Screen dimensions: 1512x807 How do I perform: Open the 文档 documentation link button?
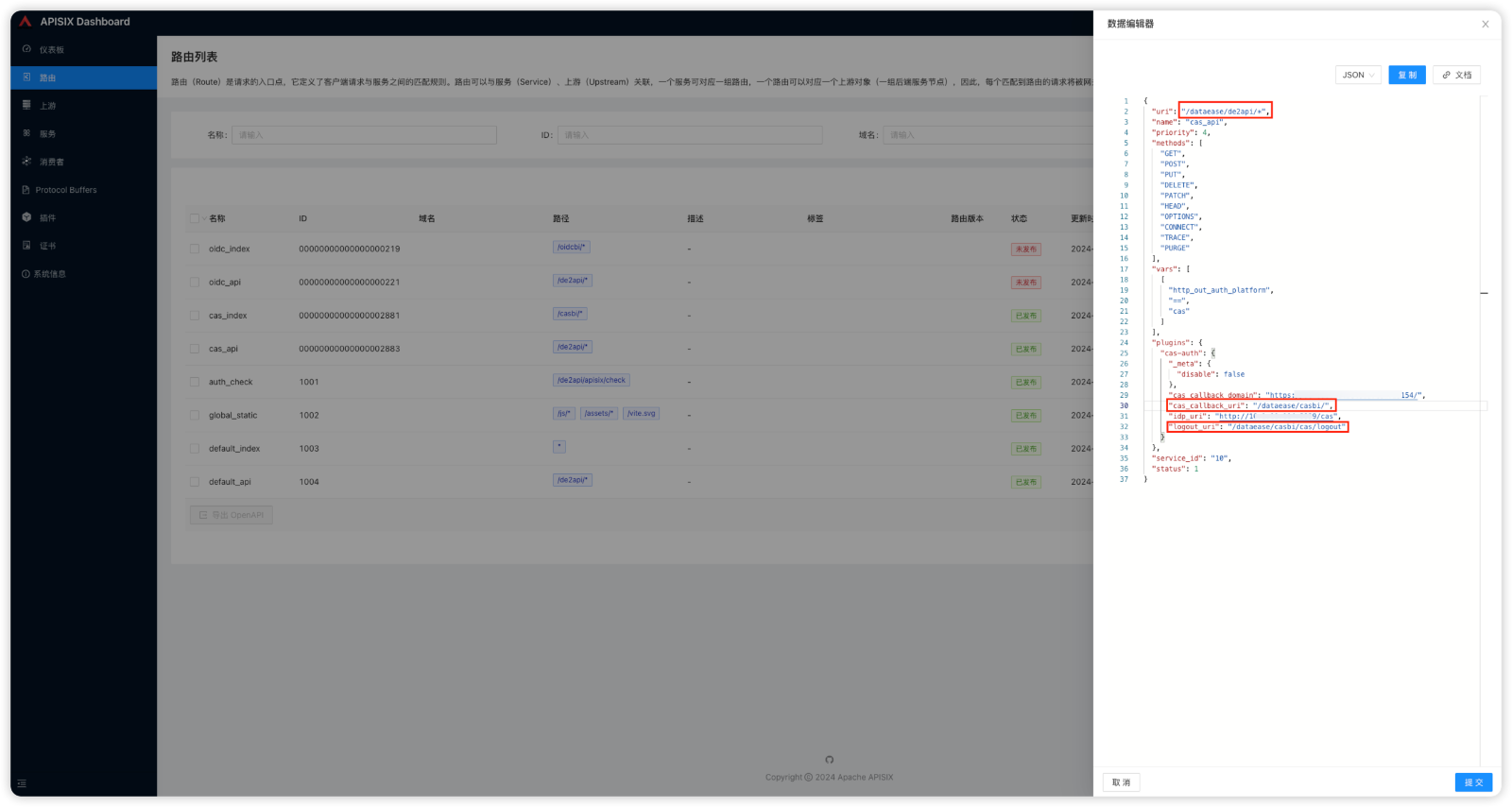[1456, 75]
